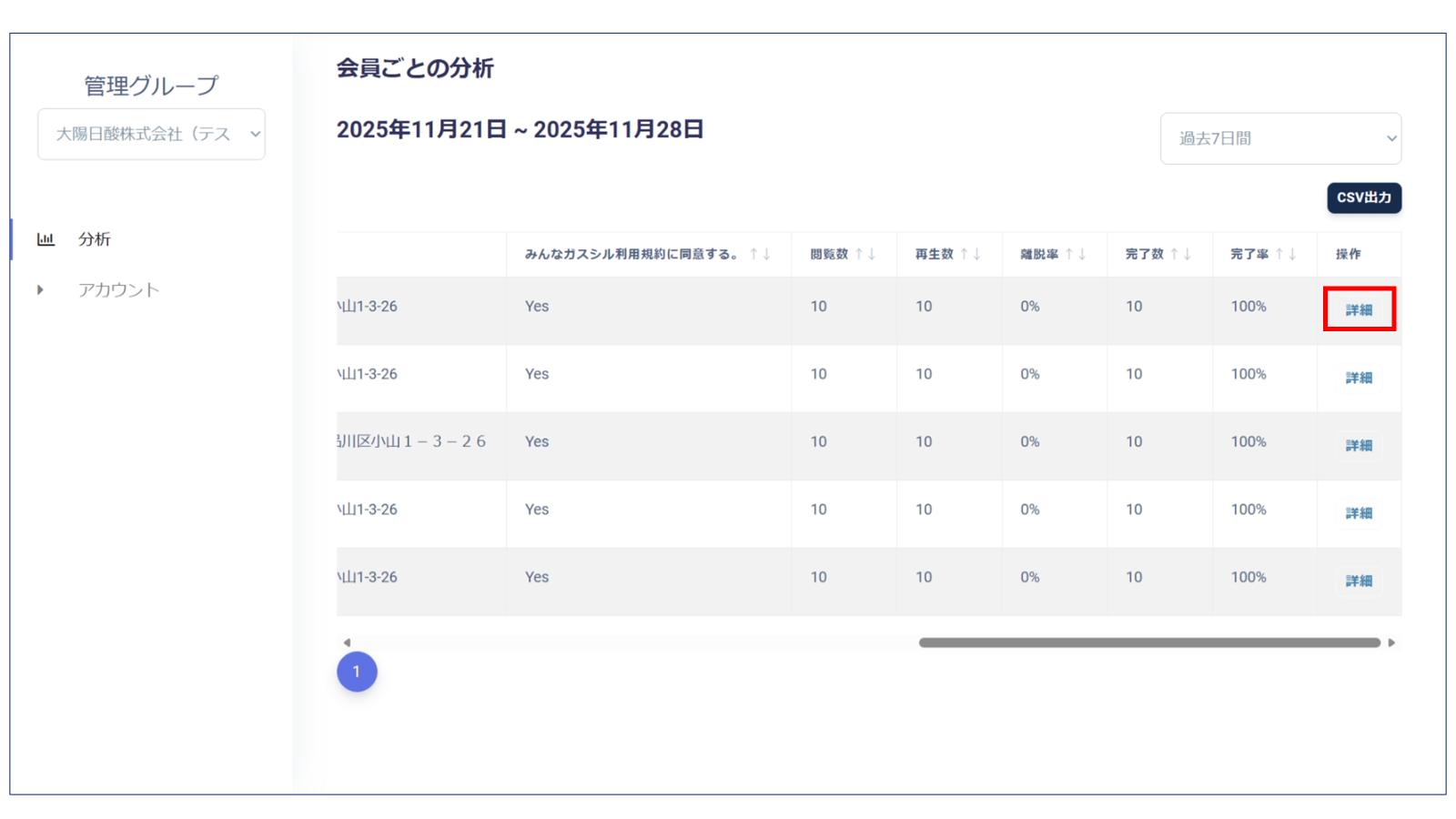1456x819 pixels.
Task: Sort the 完了率 column with its up arrow
Action: [x=1279, y=255]
